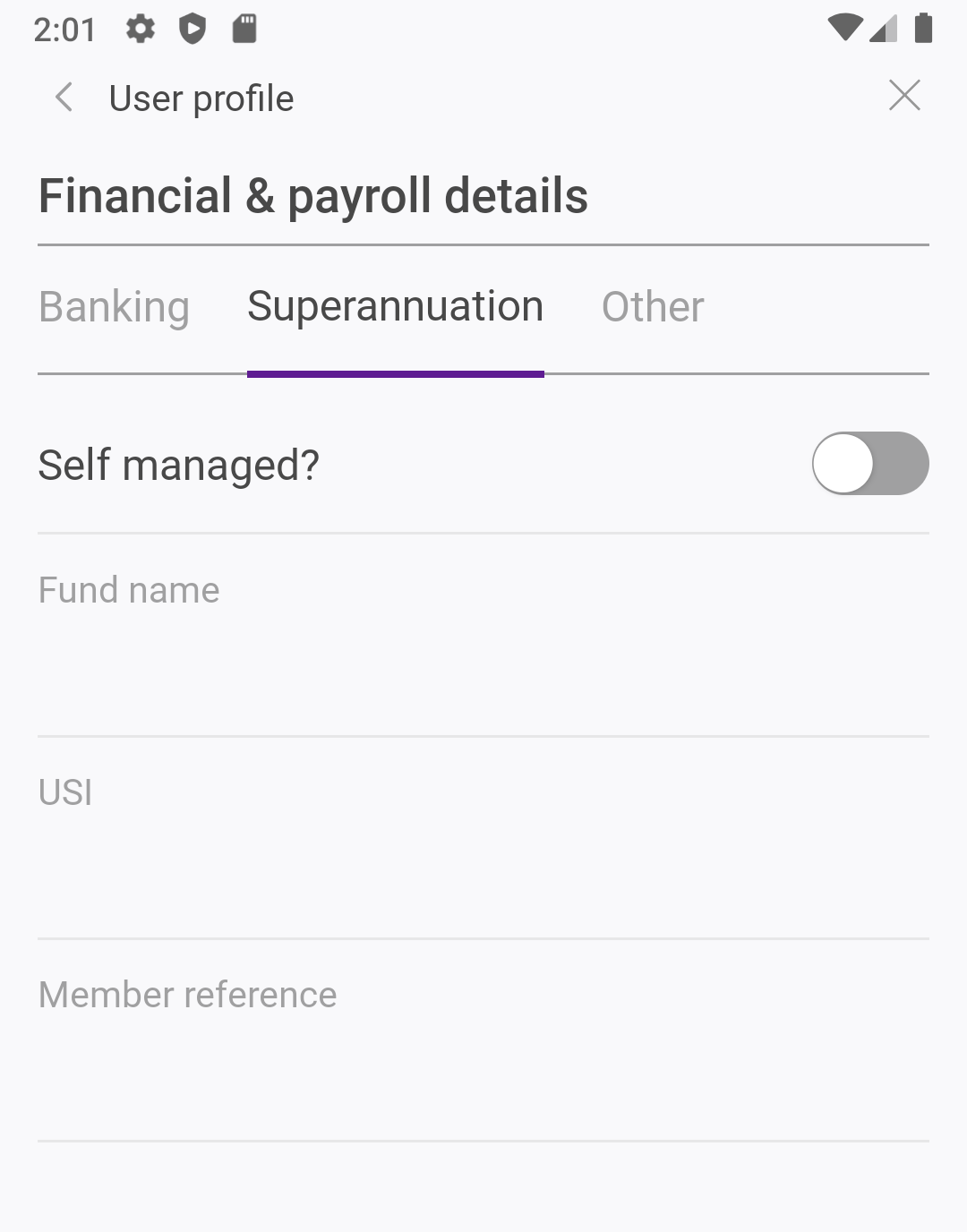The image size is (967, 1232).
Task: Tap the "Self managed?" label text
Action: pos(178,466)
